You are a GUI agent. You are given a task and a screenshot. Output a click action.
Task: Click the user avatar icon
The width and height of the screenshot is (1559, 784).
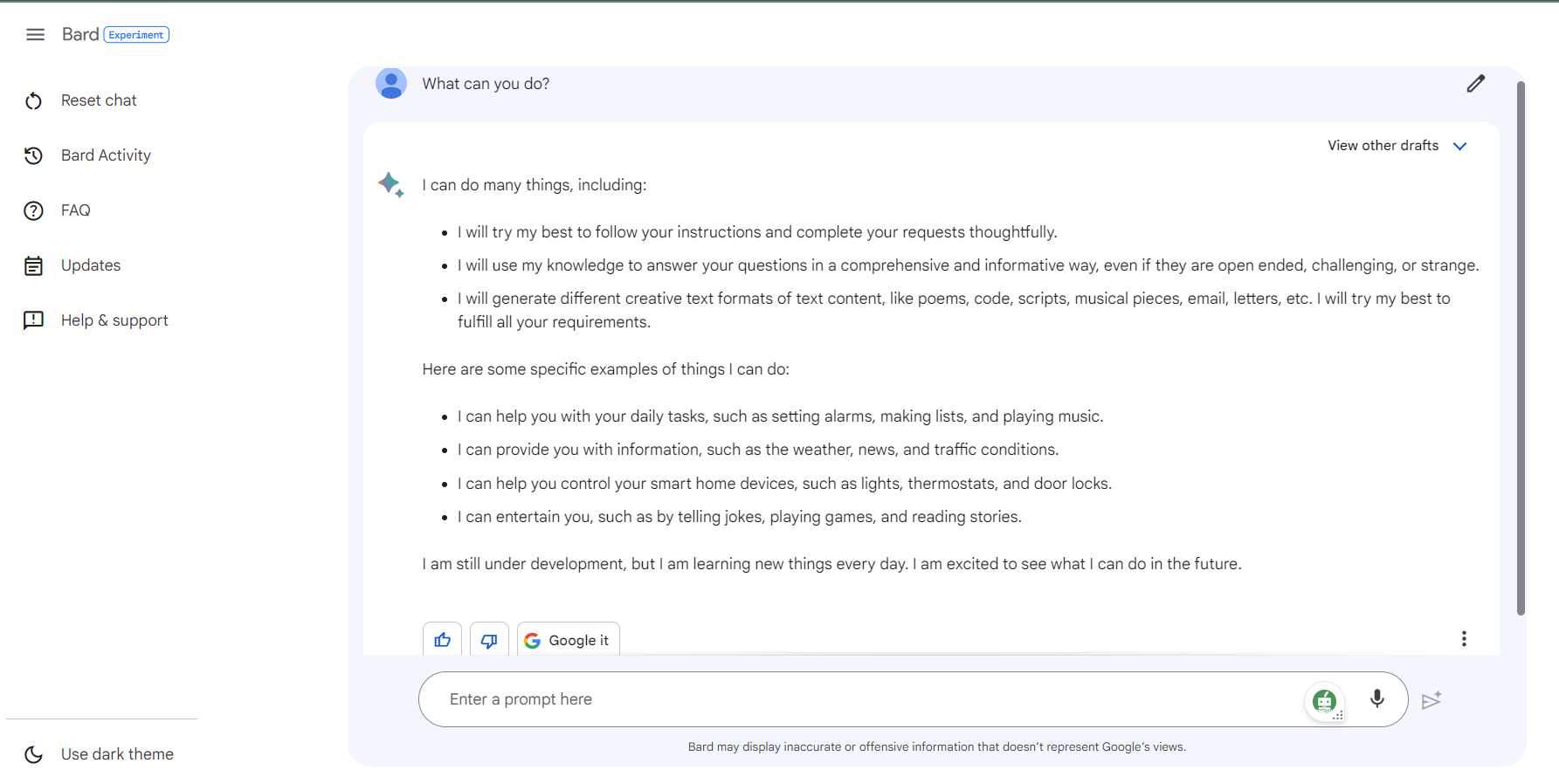click(391, 84)
